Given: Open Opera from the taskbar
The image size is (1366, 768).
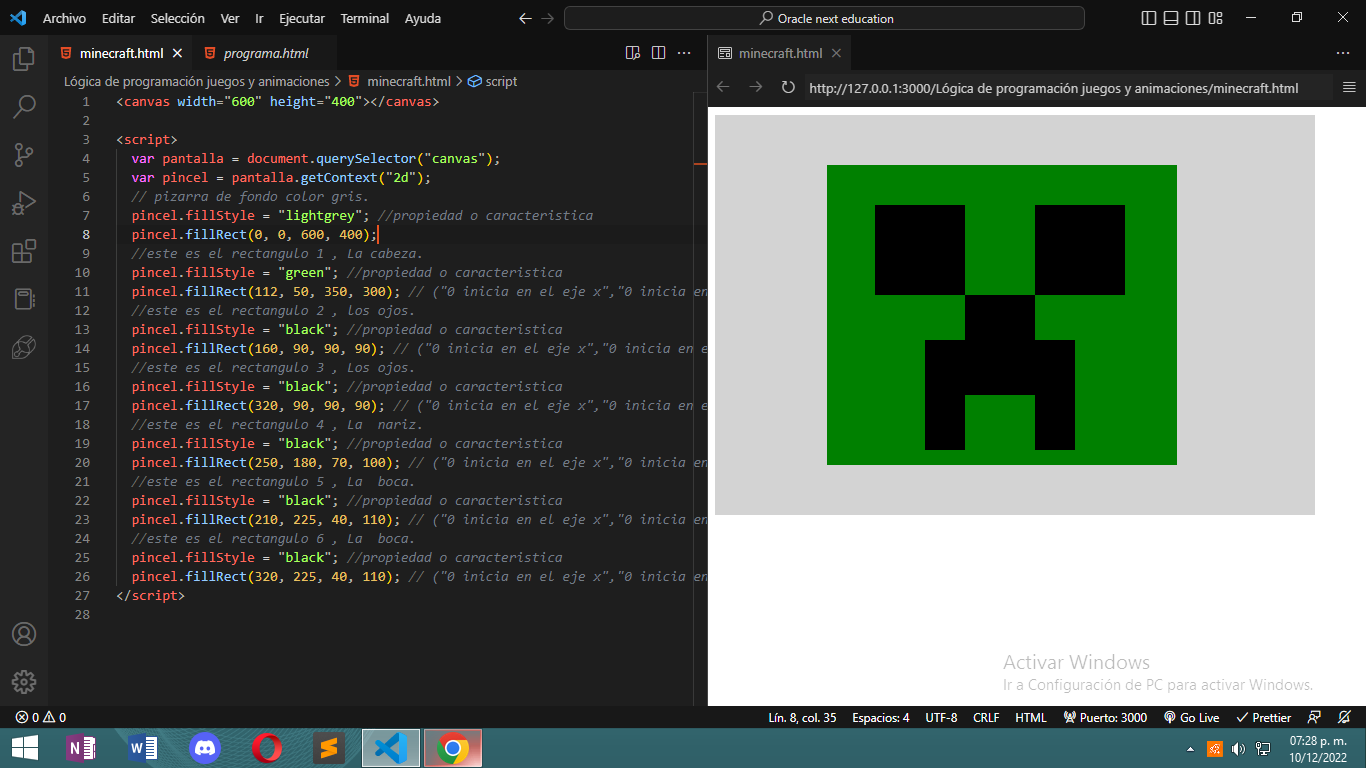Looking at the screenshot, I should (x=267, y=748).
